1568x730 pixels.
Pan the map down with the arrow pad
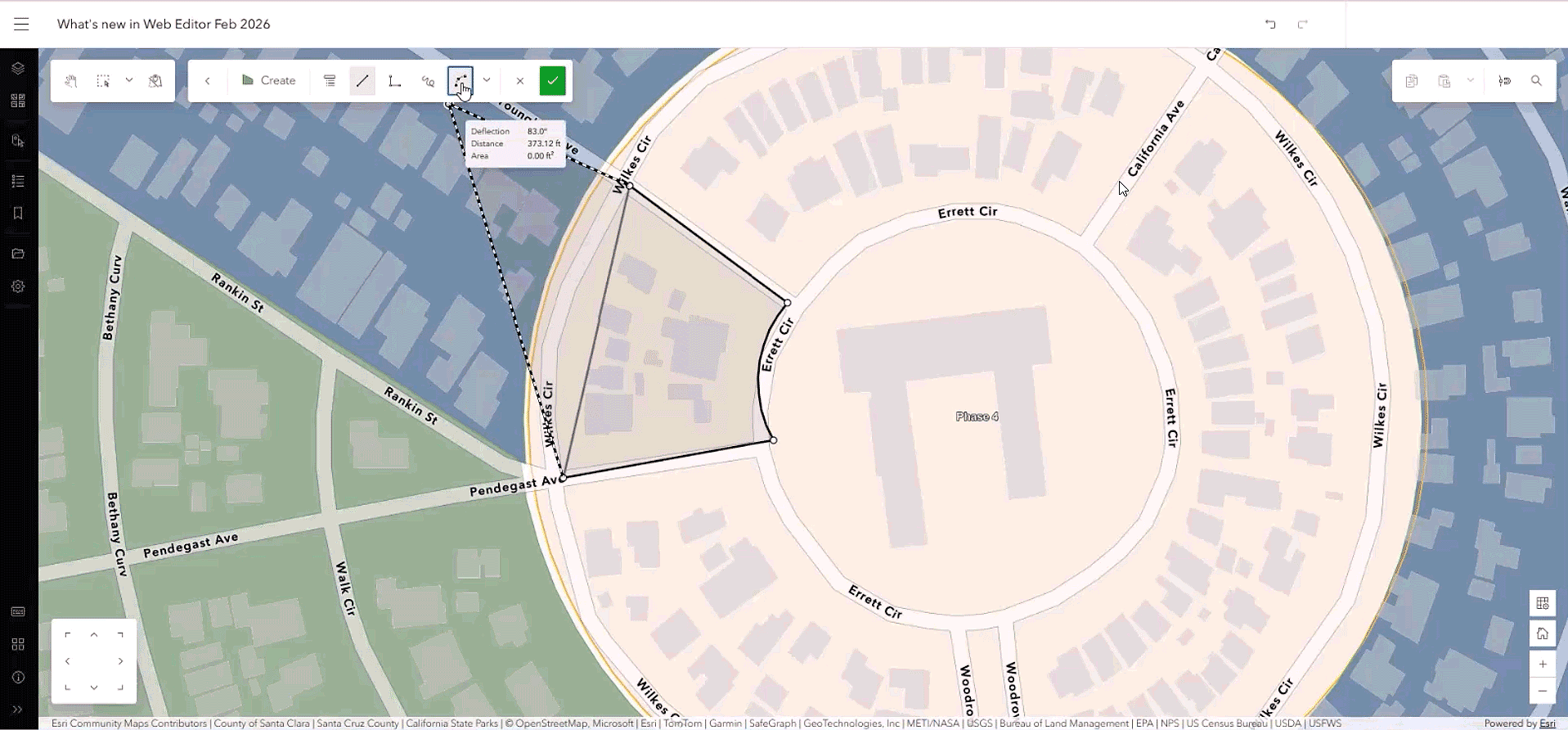tap(94, 687)
